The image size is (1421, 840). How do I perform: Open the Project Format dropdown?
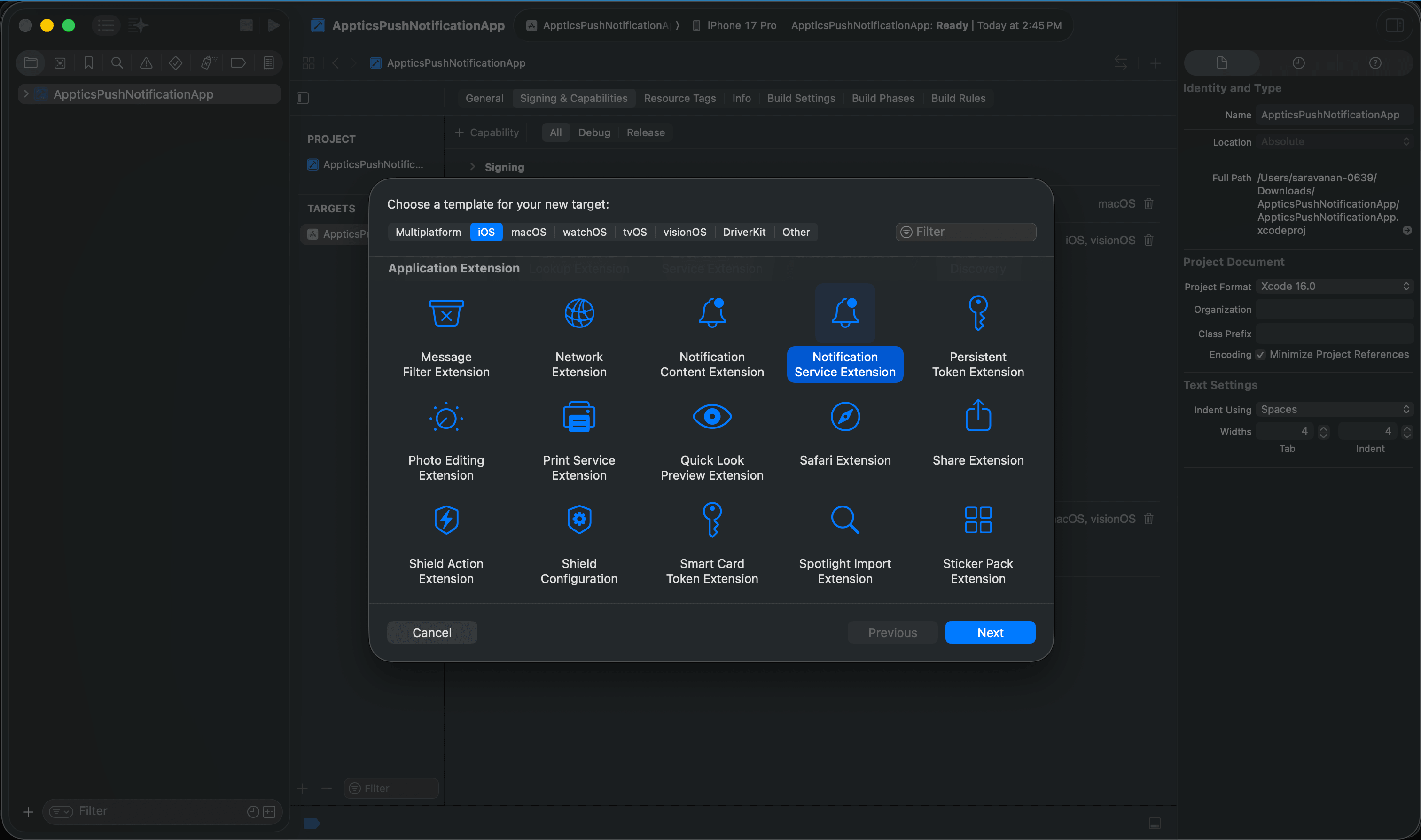coord(1334,287)
